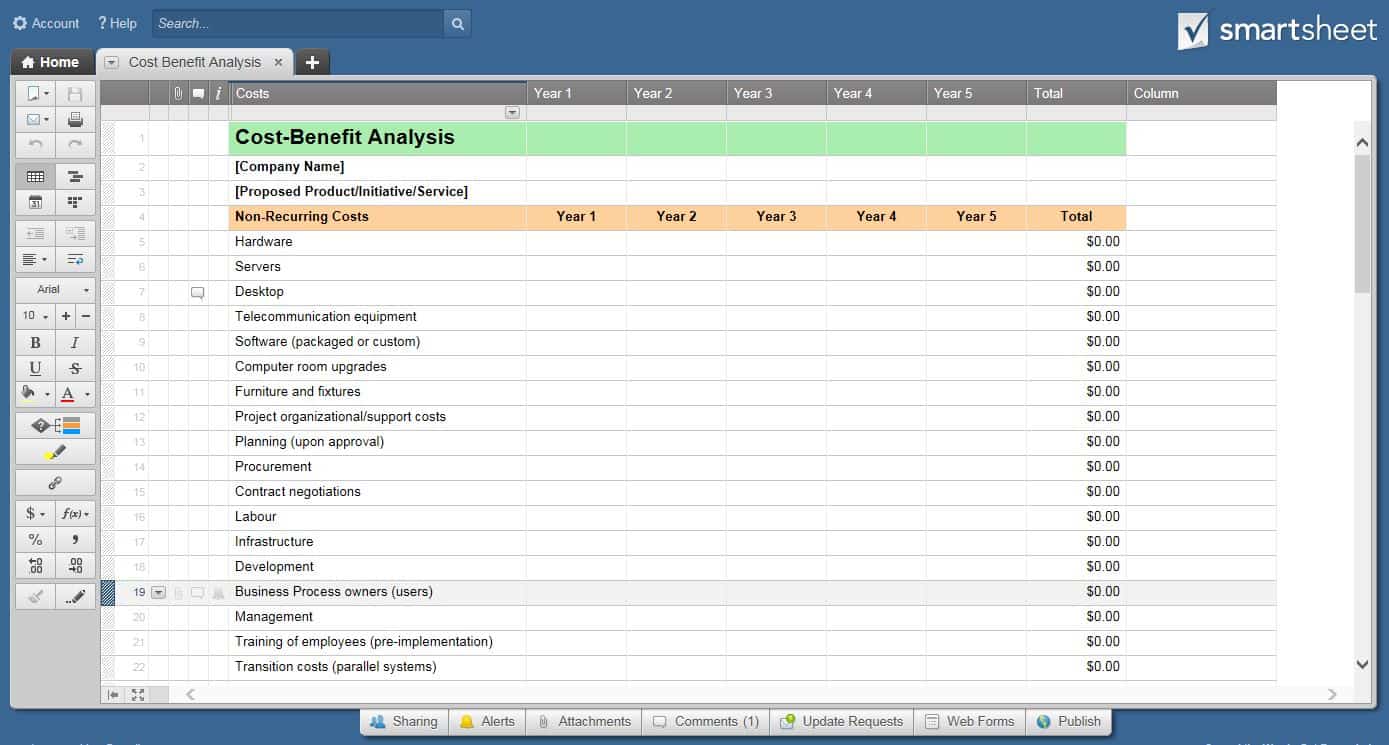The image size is (1389, 745).
Task: Apply percent format to cells
Action: point(36,540)
